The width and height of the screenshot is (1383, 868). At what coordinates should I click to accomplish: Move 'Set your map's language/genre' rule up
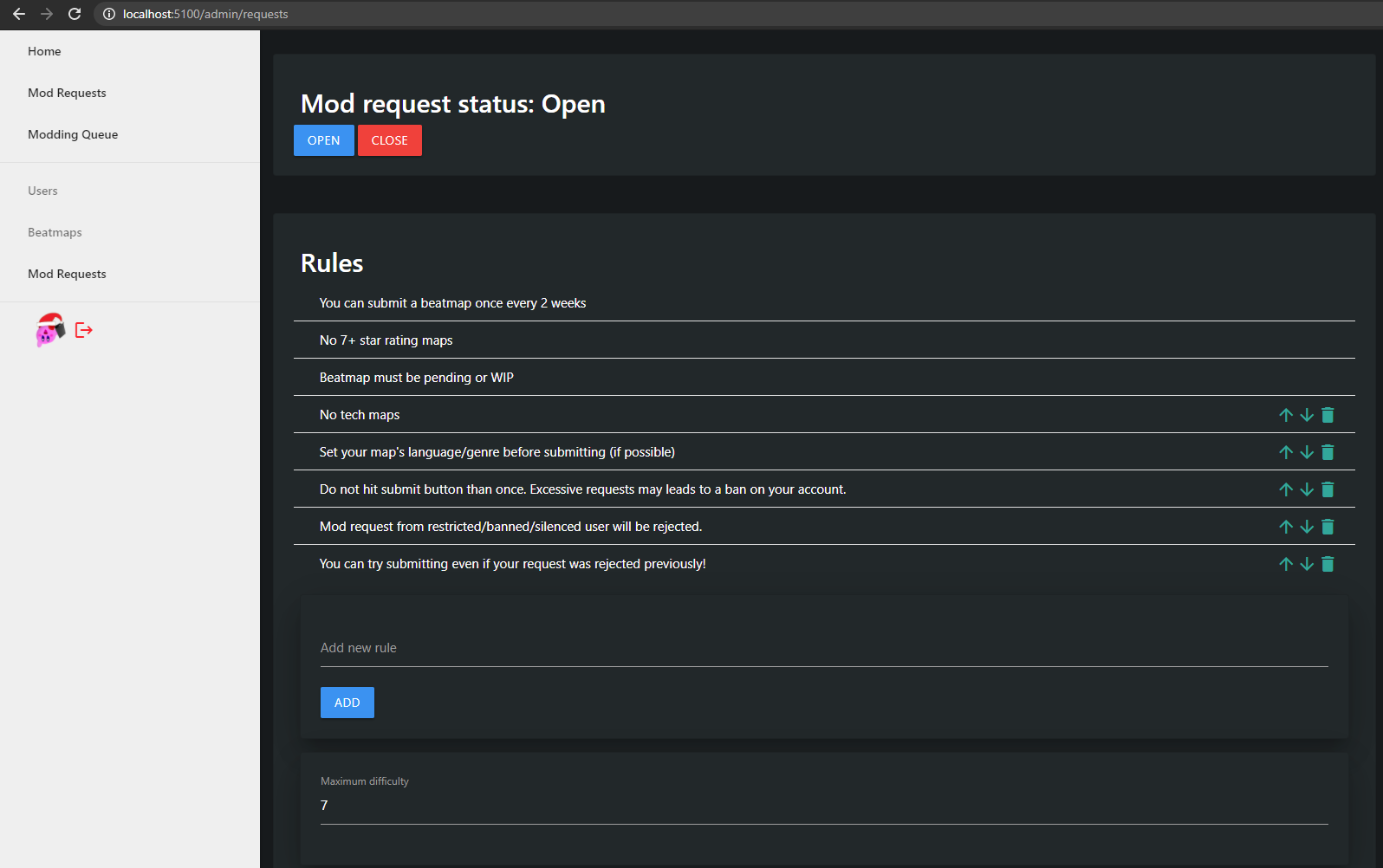coord(1286,452)
